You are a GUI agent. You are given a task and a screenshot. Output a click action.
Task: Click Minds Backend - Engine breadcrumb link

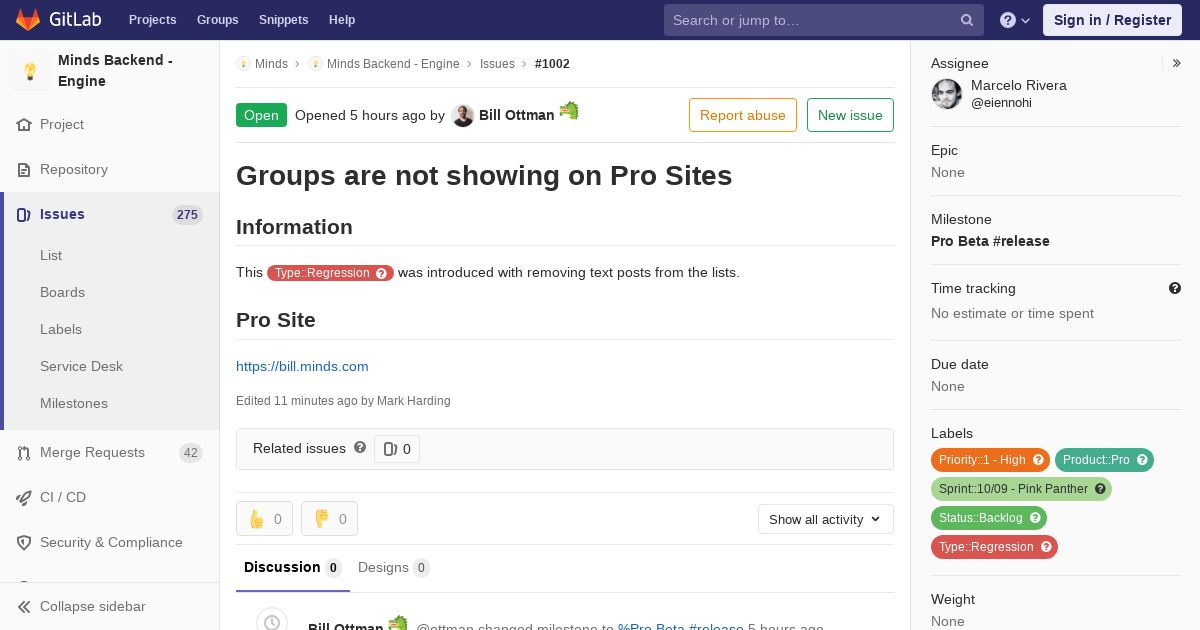pos(393,64)
